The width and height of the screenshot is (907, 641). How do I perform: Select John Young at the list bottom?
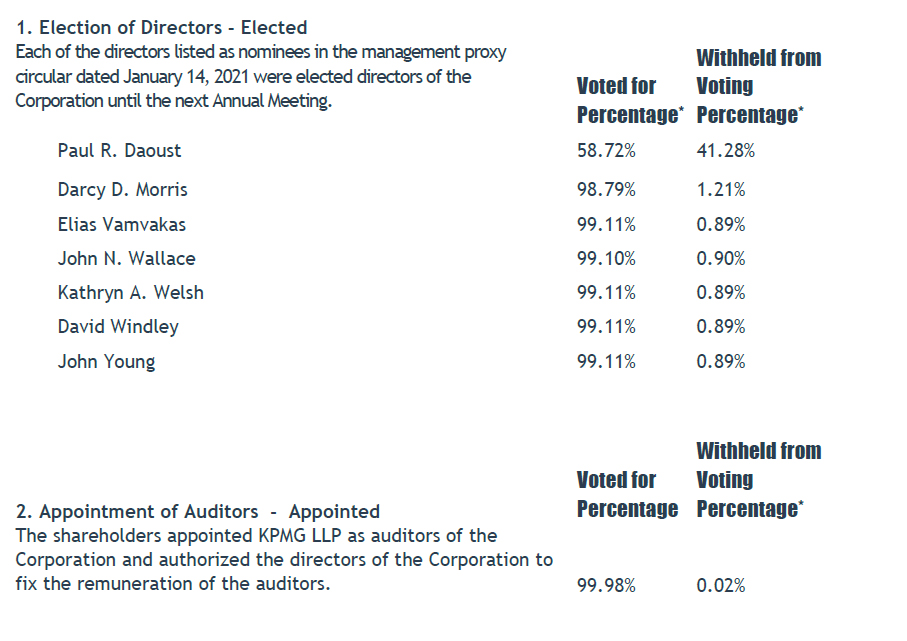coord(106,362)
